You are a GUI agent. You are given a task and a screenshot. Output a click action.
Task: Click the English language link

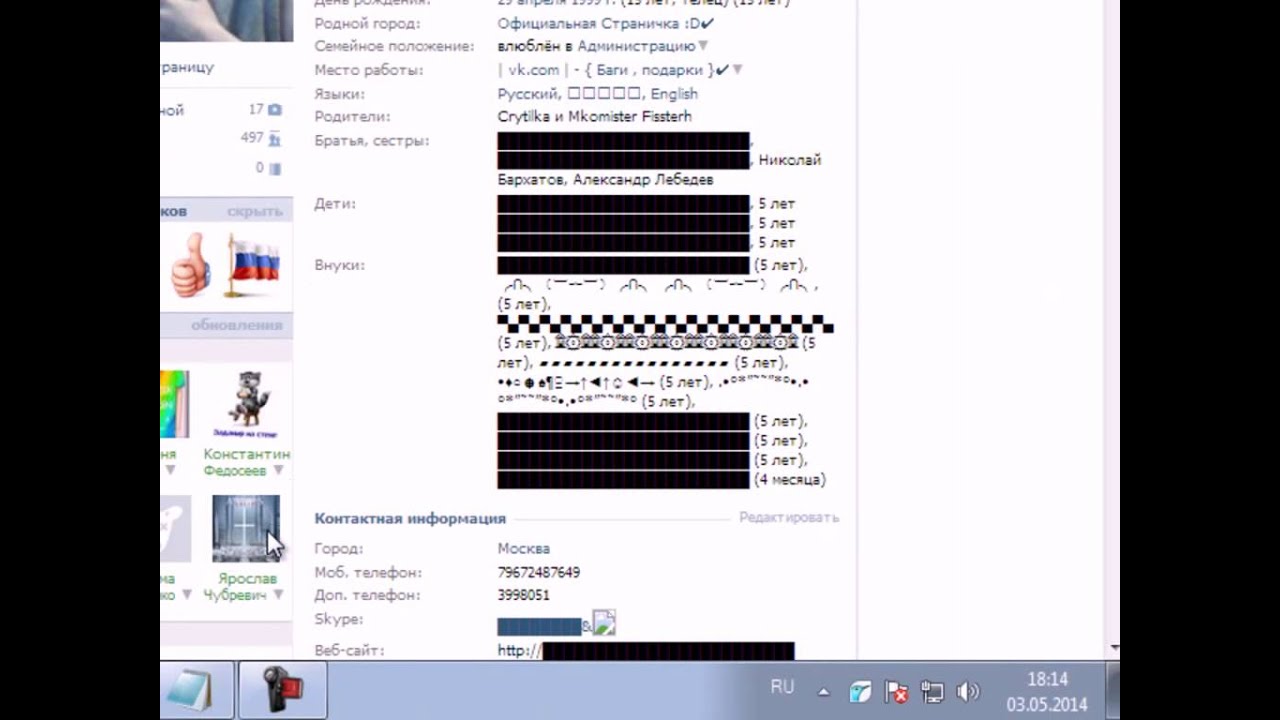pos(674,93)
